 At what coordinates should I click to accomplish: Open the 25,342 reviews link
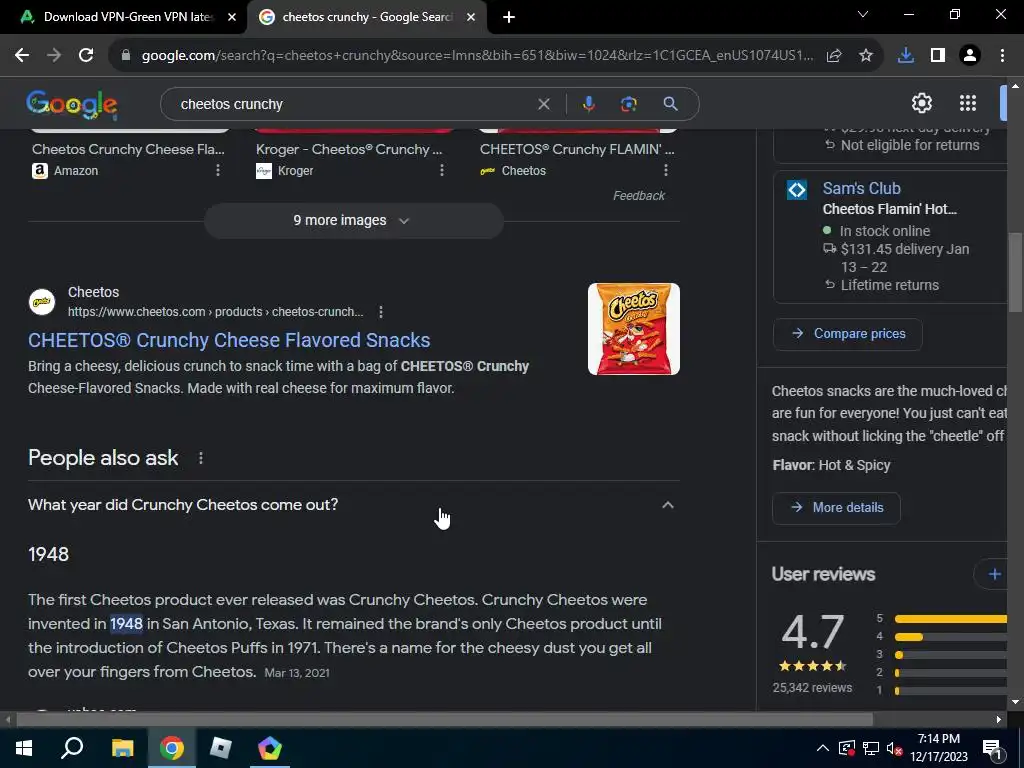pyautogui.click(x=812, y=688)
